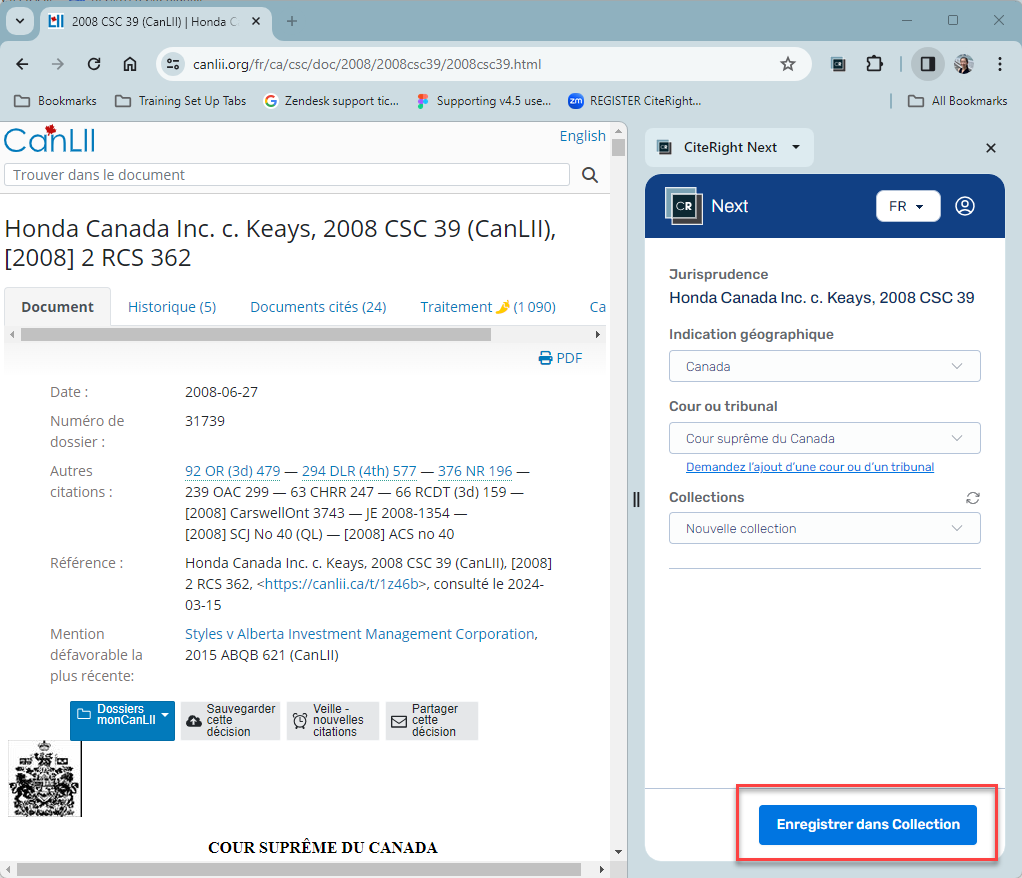Image resolution: width=1022 pixels, height=878 pixels.
Task: Open the Bookmarks folder
Action: [x=55, y=101]
